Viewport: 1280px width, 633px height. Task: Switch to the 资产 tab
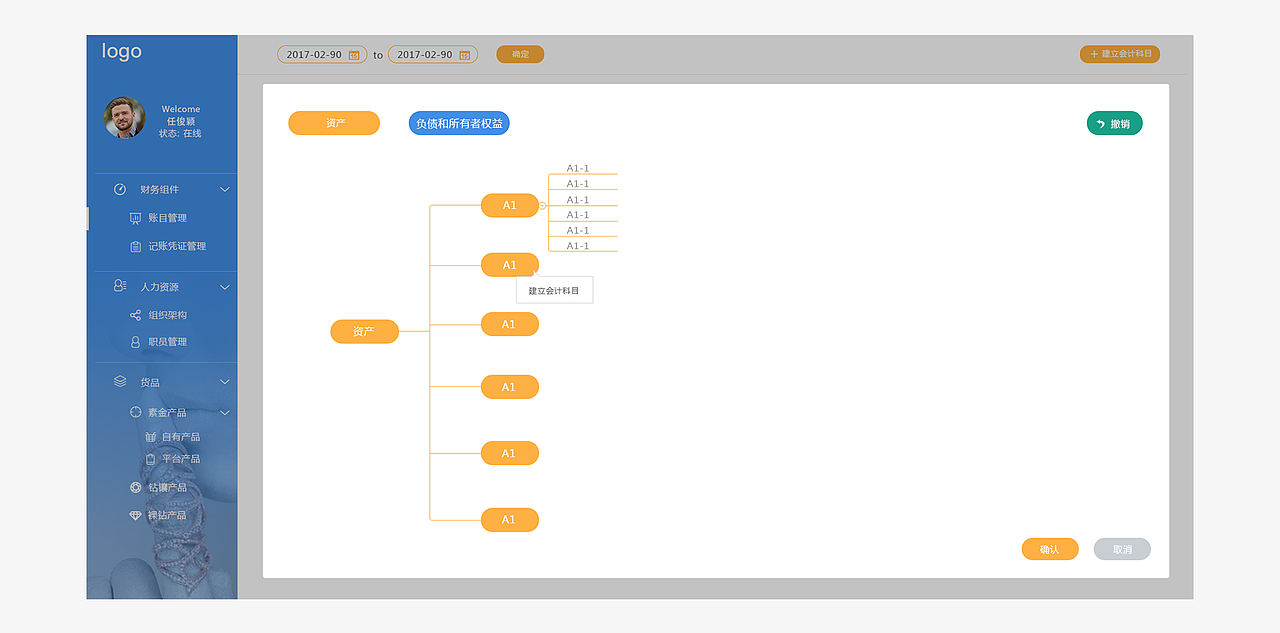(334, 123)
